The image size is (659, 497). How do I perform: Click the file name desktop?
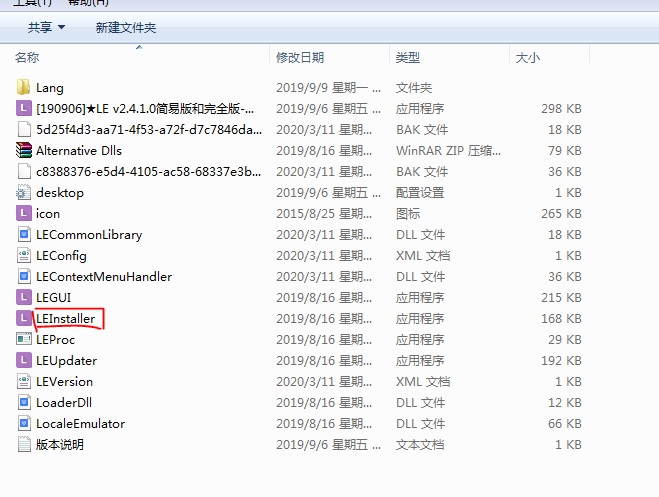60,192
